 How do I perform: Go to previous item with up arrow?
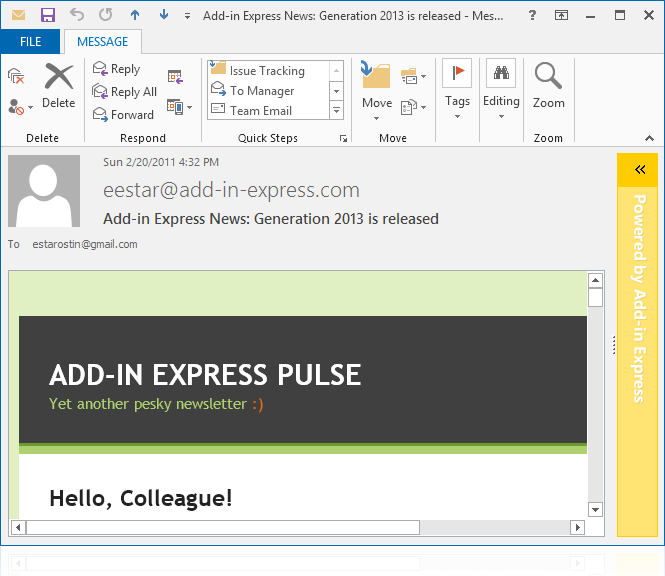tap(135, 15)
